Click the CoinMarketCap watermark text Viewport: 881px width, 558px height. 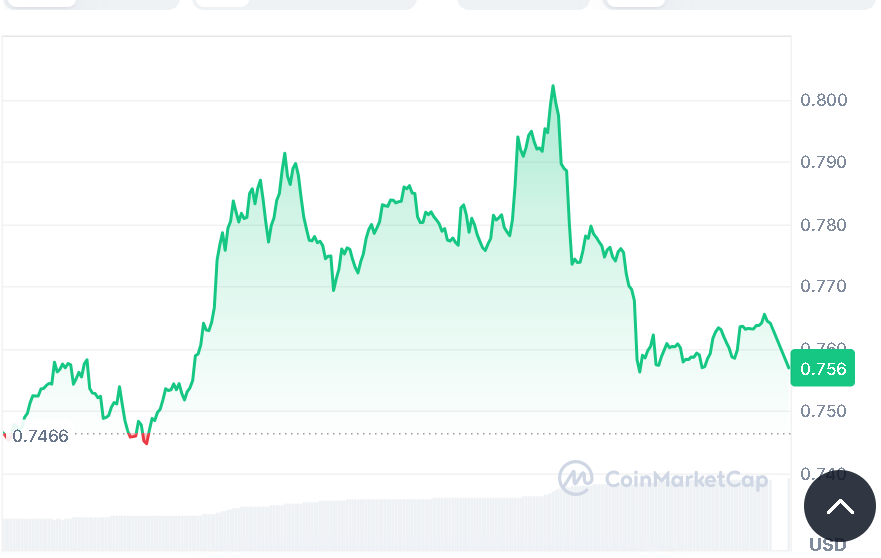coord(686,480)
